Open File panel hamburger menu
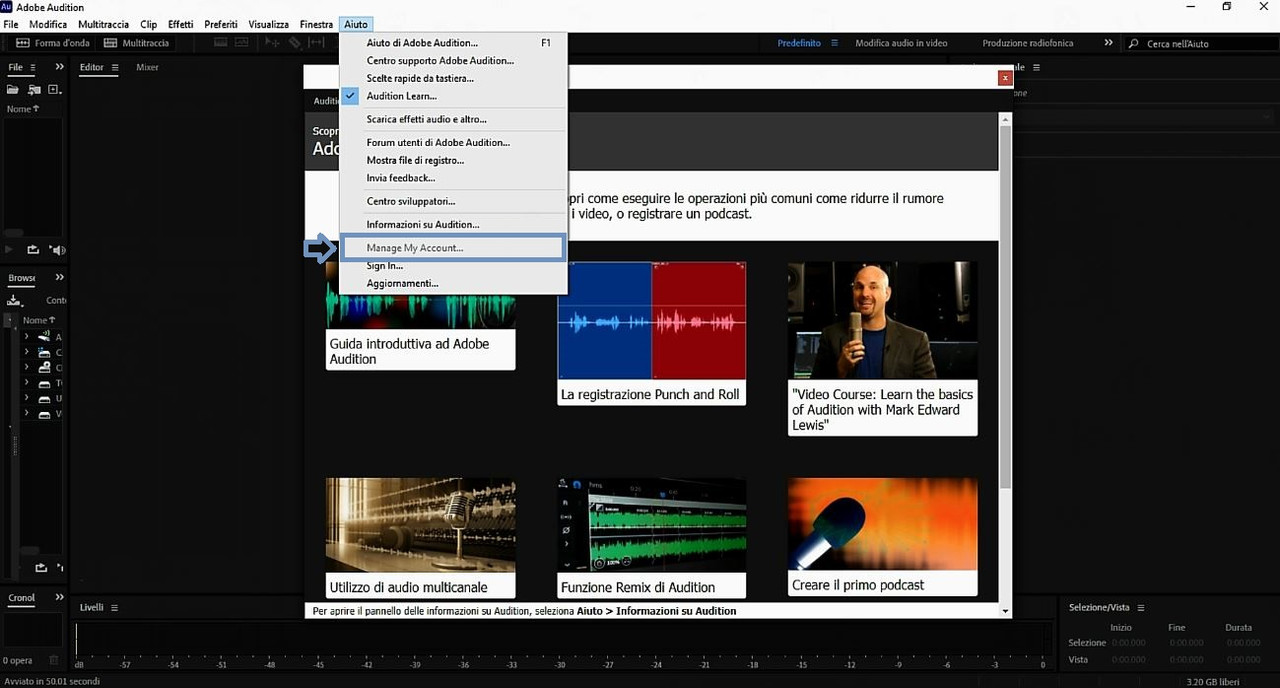 click(x=32, y=67)
